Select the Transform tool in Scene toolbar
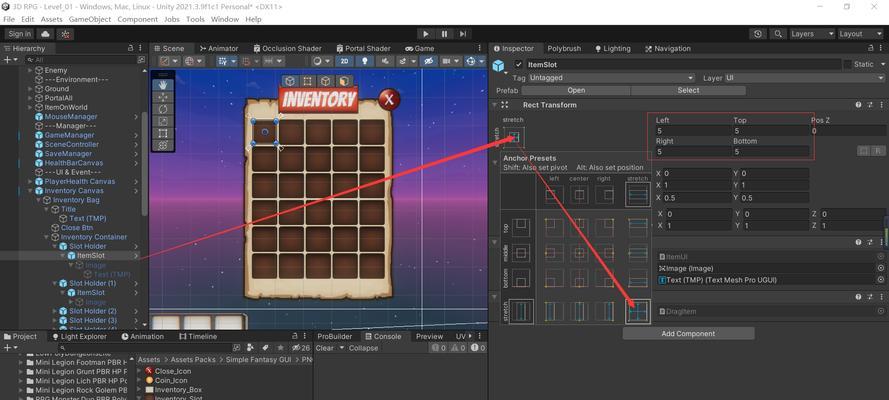Image resolution: width=889 pixels, height=400 pixels. (x=163, y=146)
